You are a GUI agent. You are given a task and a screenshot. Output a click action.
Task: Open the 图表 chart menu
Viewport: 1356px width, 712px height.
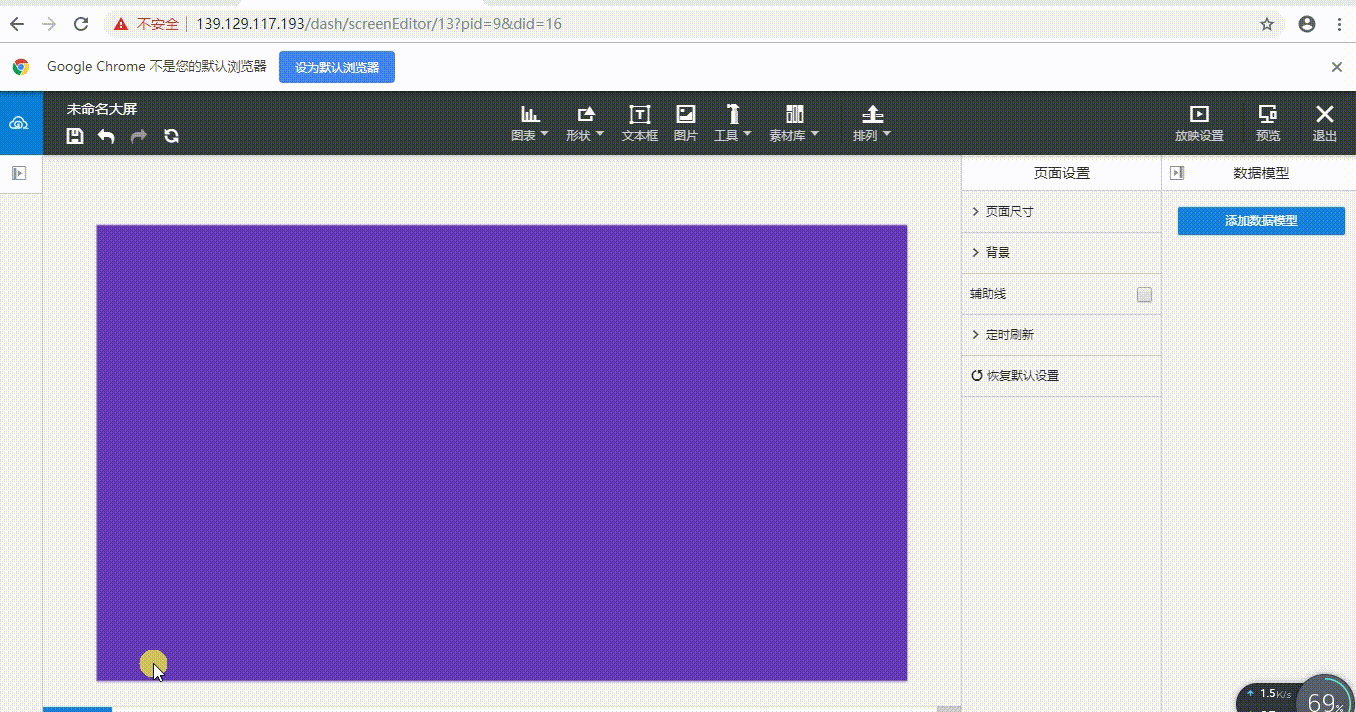point(530,124)
